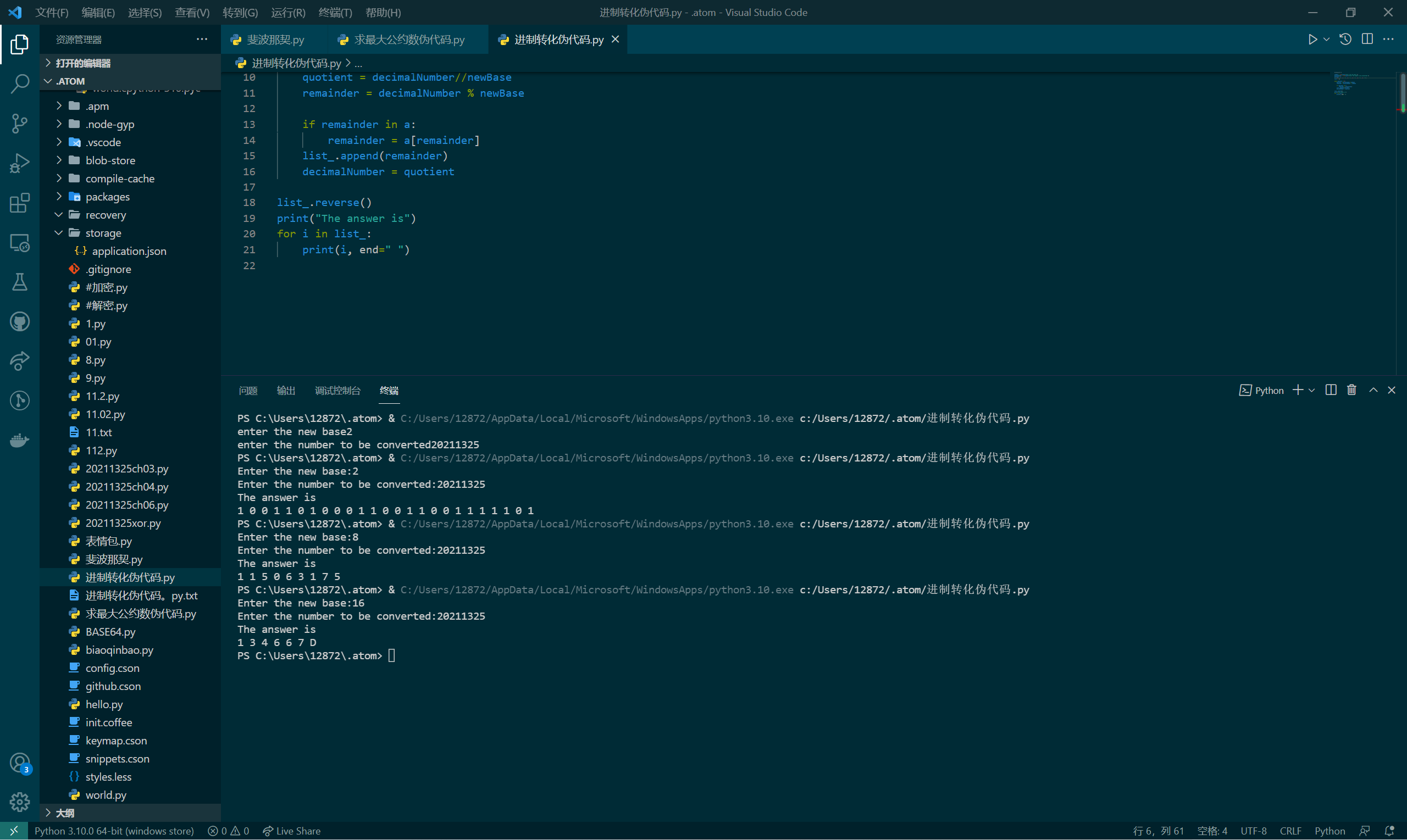Open the Extensions view

click(x=19, y=203)
